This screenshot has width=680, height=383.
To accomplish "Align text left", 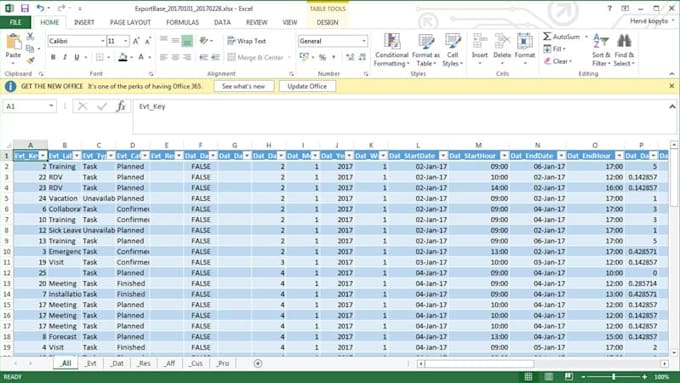I will [163, 57].
